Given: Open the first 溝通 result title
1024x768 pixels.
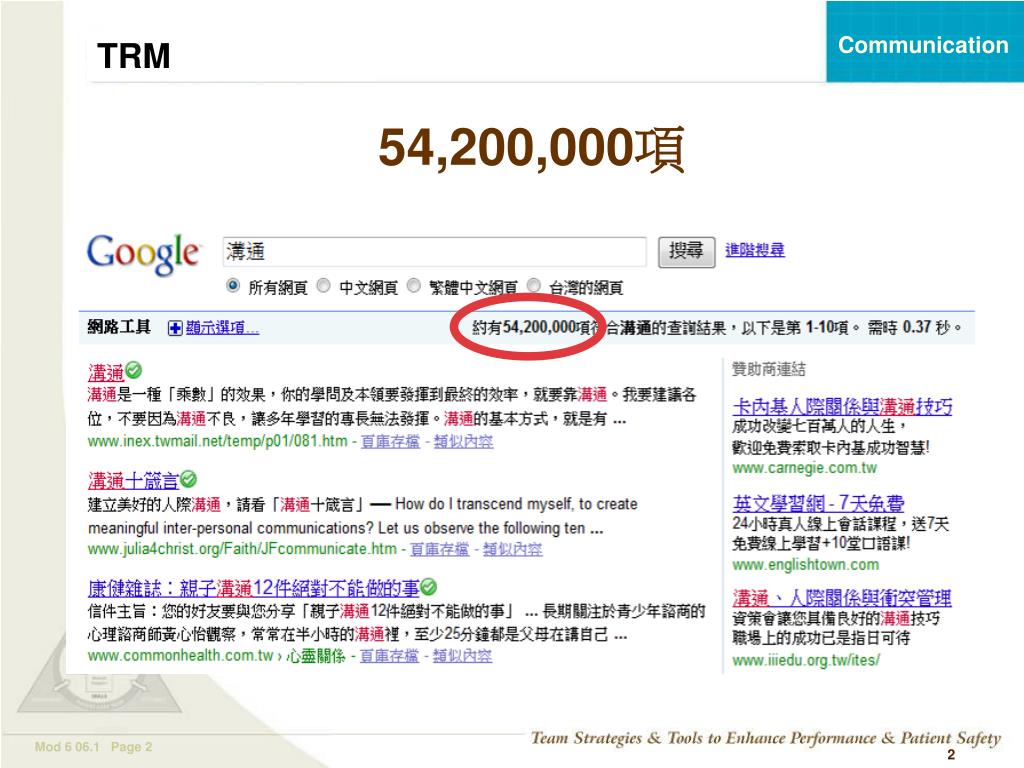Looking at the screenshot, I should pos(106,373).
